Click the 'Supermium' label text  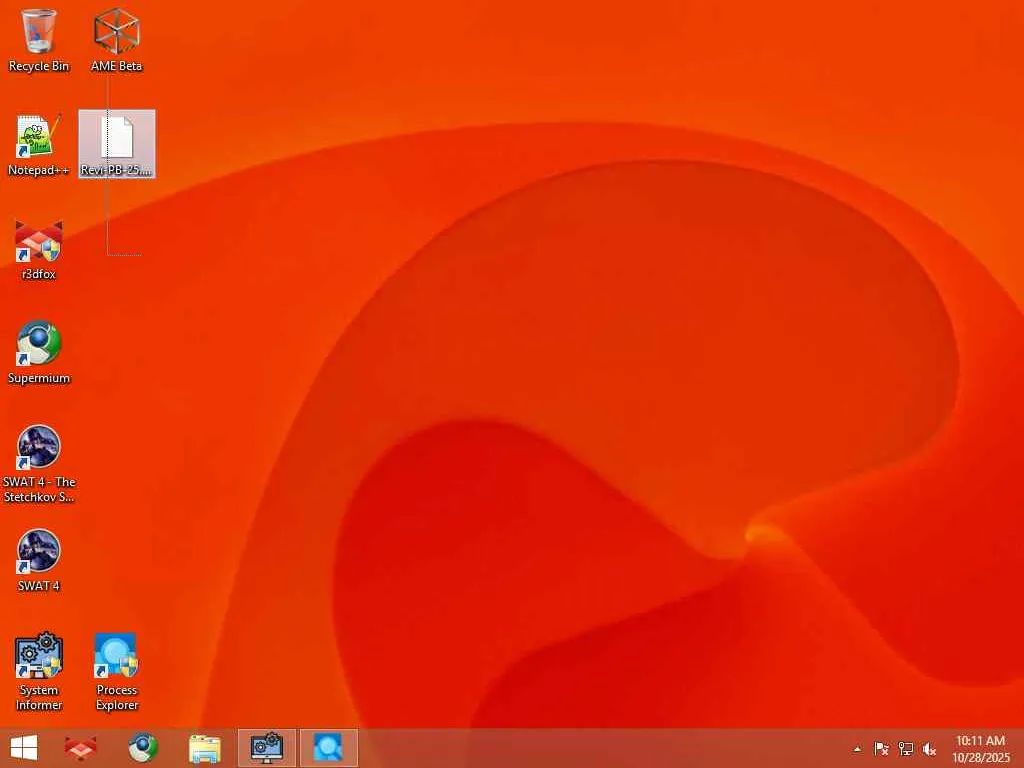[x=39, y=378]
